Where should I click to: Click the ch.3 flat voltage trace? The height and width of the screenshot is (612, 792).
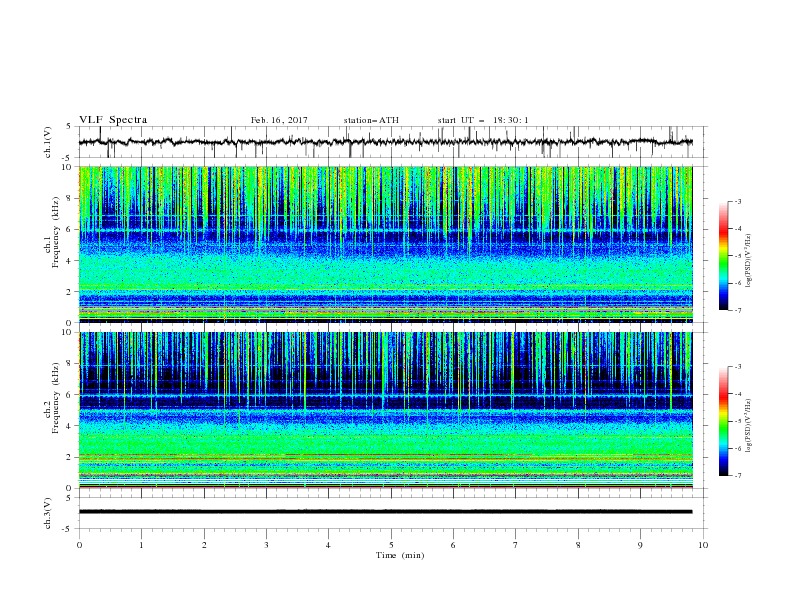point(385,512)
